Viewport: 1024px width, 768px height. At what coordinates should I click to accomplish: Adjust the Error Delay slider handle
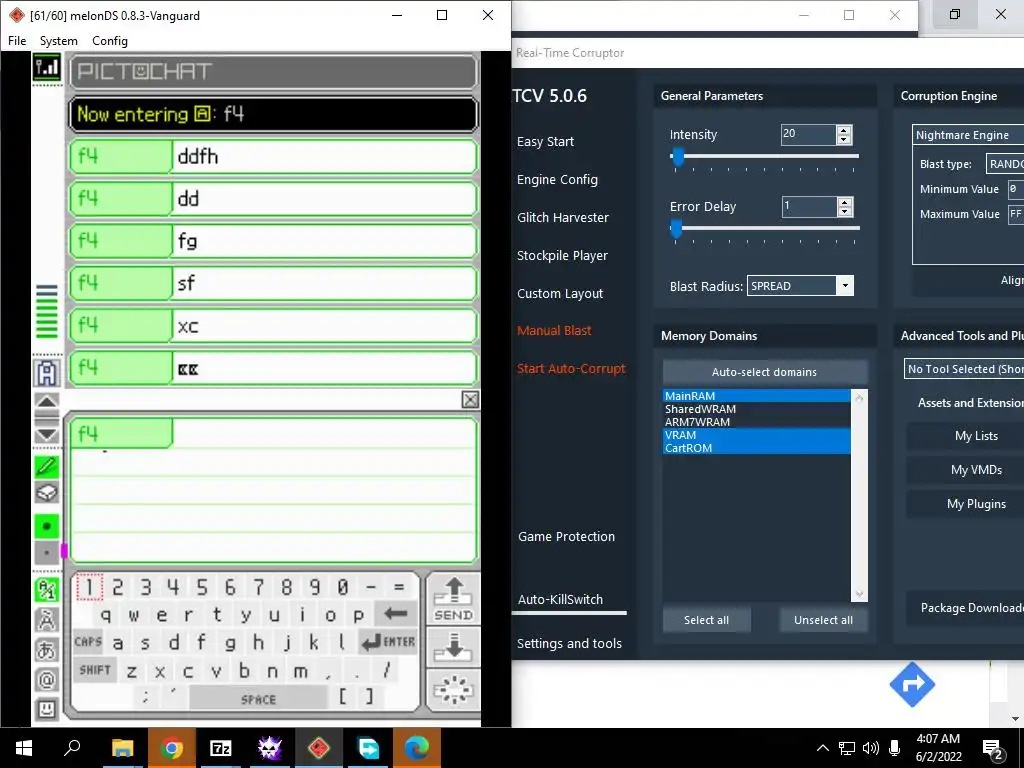pos(676,229)
